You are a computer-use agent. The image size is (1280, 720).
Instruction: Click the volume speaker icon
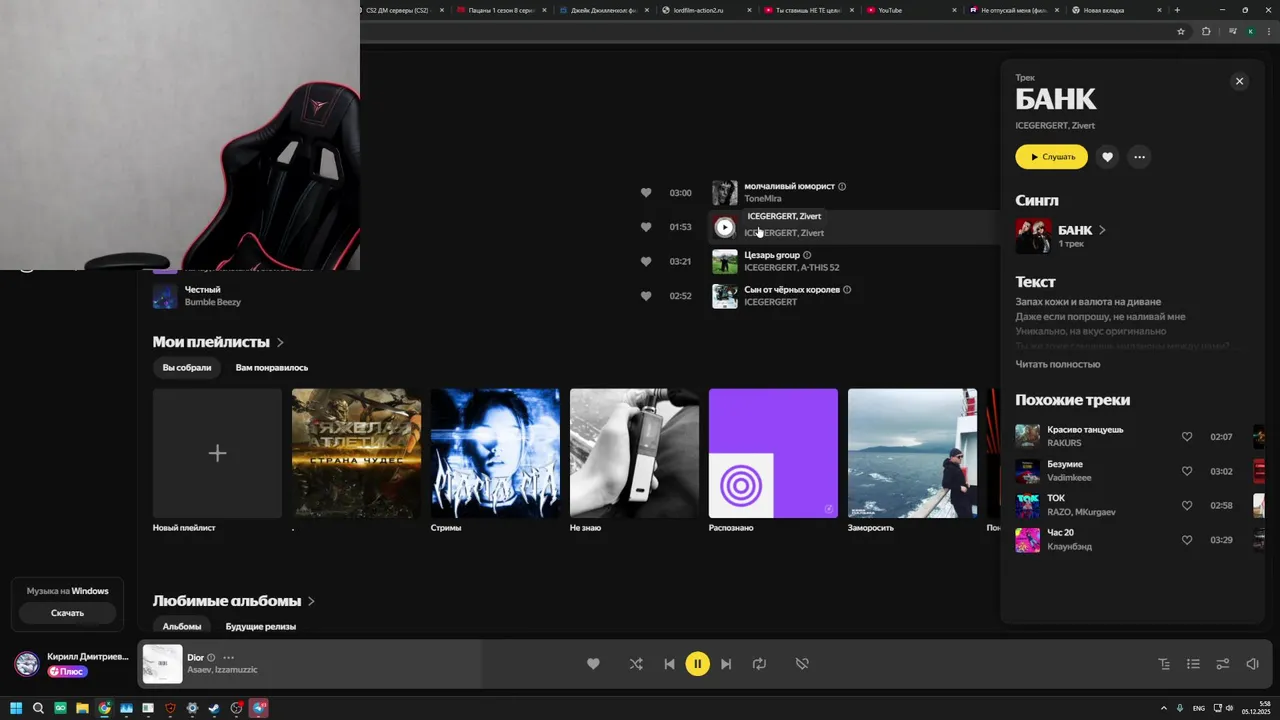(x=1252, y=664)
